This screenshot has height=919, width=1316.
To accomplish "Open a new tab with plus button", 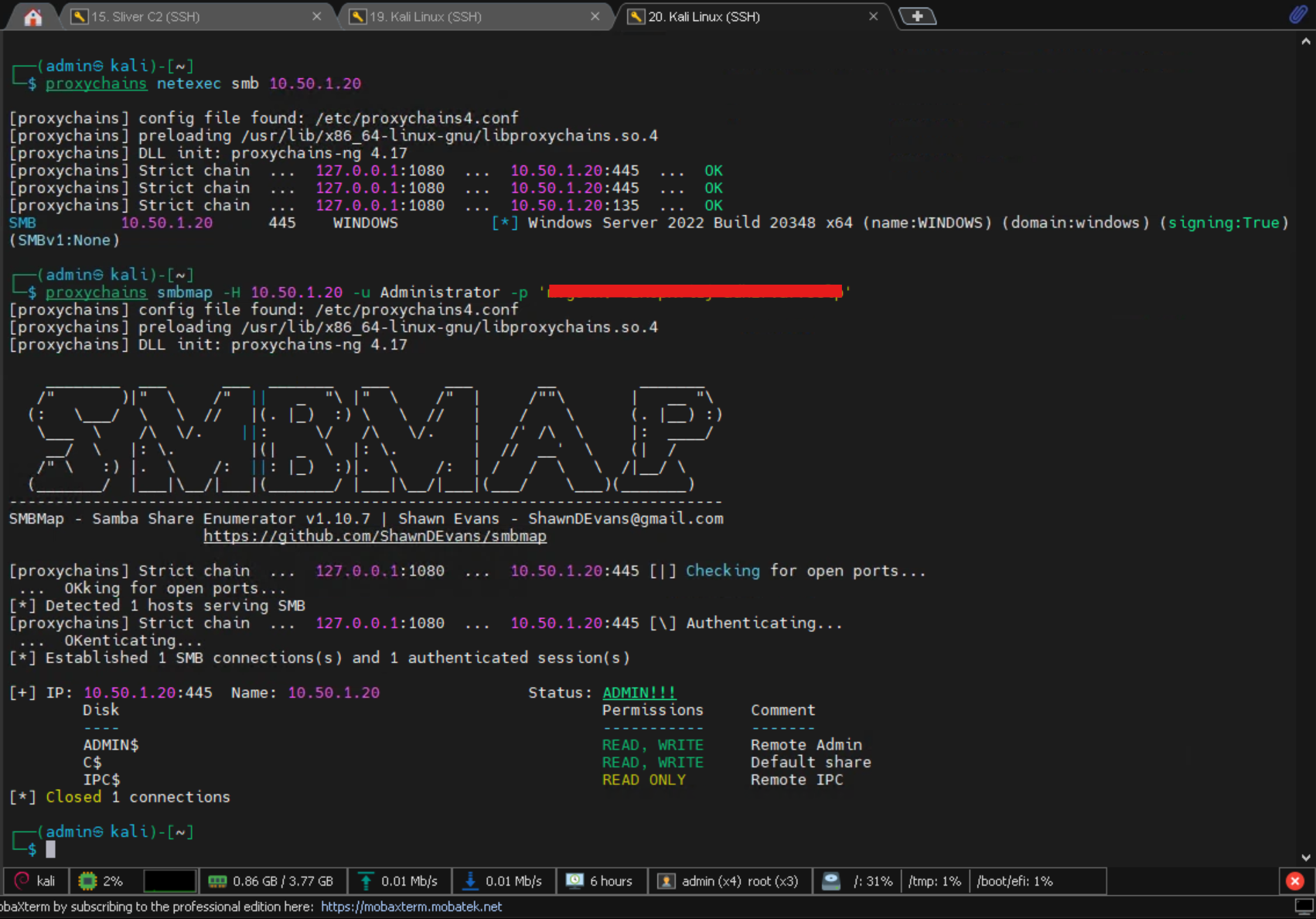I will coord(918,16).
